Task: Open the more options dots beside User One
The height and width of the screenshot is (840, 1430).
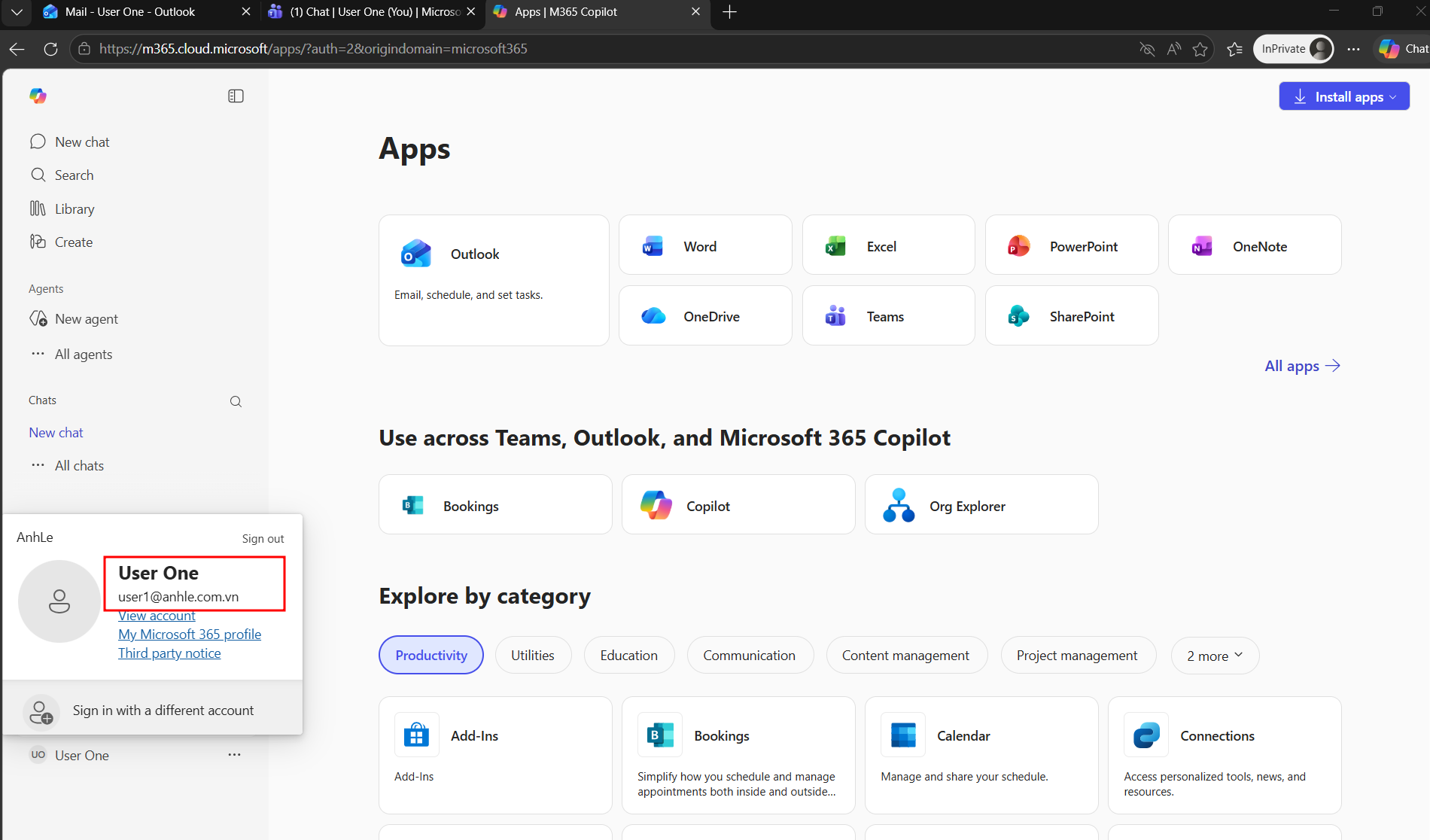Action: [x=235, y=754]
